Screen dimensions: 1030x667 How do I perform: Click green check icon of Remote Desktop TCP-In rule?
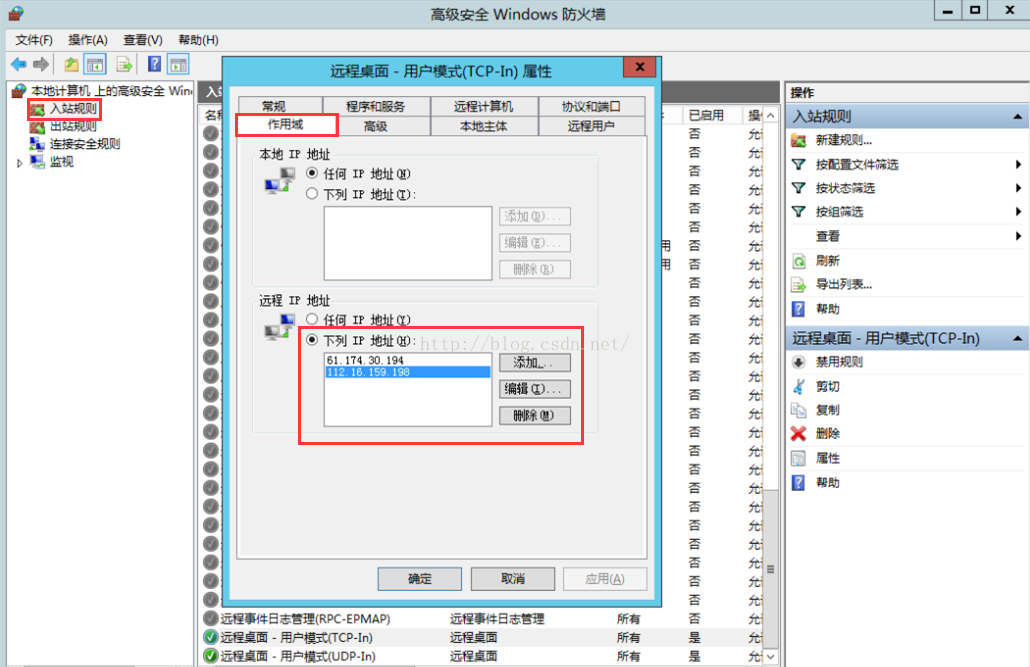[x=211, y=637]
